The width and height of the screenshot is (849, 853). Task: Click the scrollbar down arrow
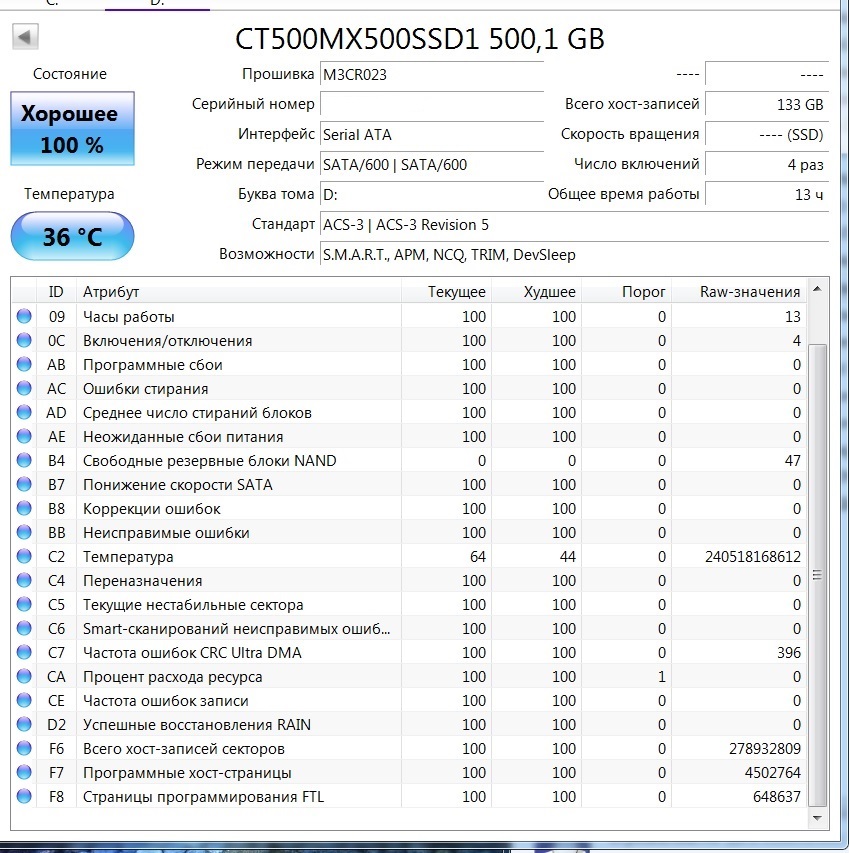[x=817, y=818]
